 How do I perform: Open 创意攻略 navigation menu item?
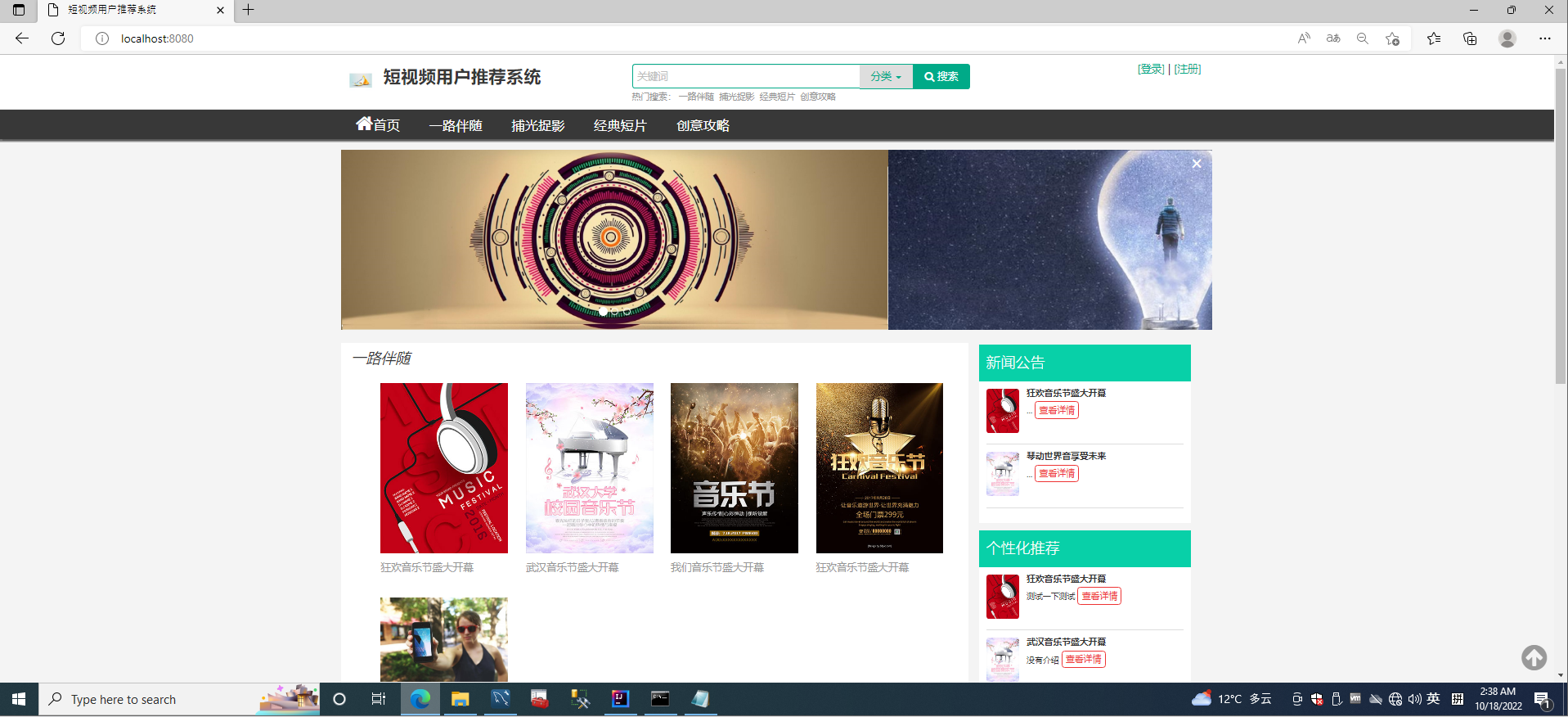pyautogui.click(x=703, y=125)
